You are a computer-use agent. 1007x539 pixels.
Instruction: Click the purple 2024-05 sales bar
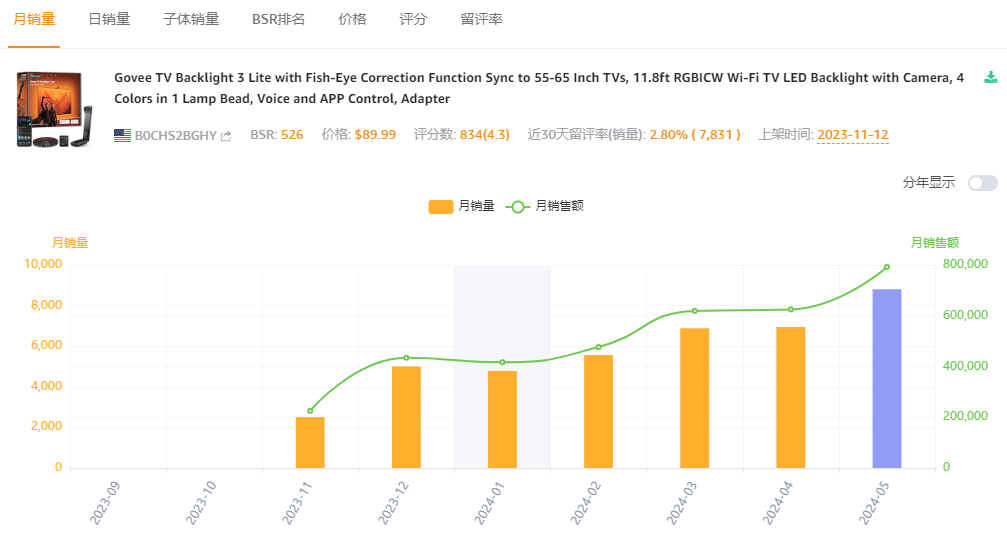pyautogui.click(x=887, y=378)
